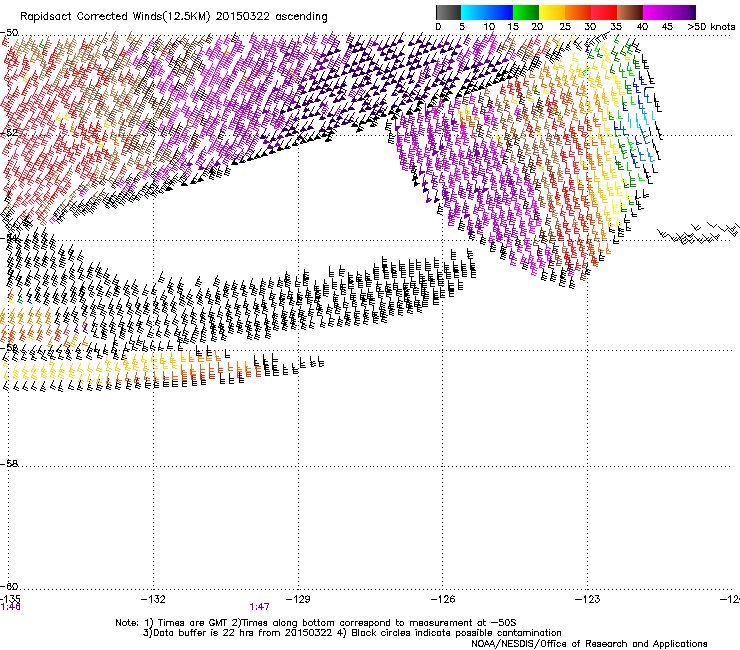Click the '25' label under the legend
Image resolution: width=740 pixels, height=650 pixels.
point(565,27)
